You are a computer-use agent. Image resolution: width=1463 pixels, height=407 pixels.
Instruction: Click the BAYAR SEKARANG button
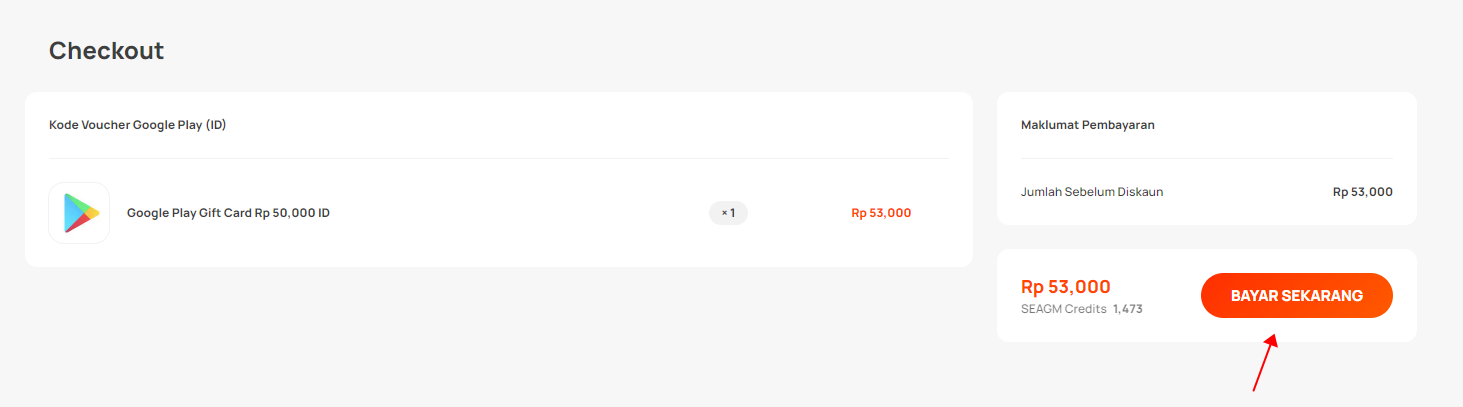(x=1296, y=296)
